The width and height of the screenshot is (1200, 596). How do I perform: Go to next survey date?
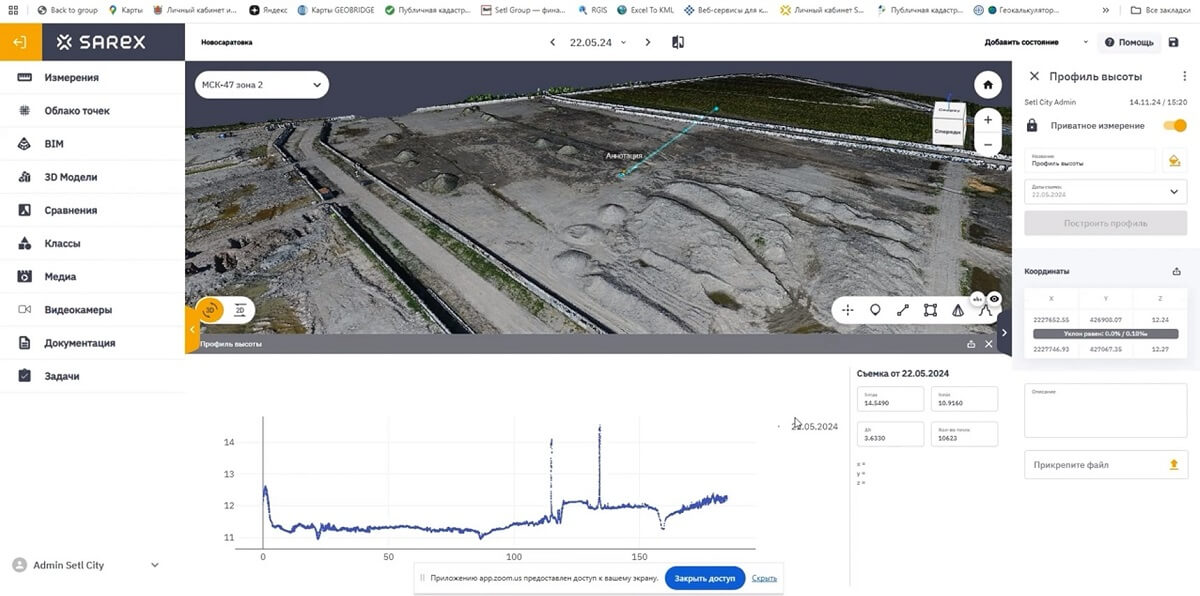tap(648, 42)
